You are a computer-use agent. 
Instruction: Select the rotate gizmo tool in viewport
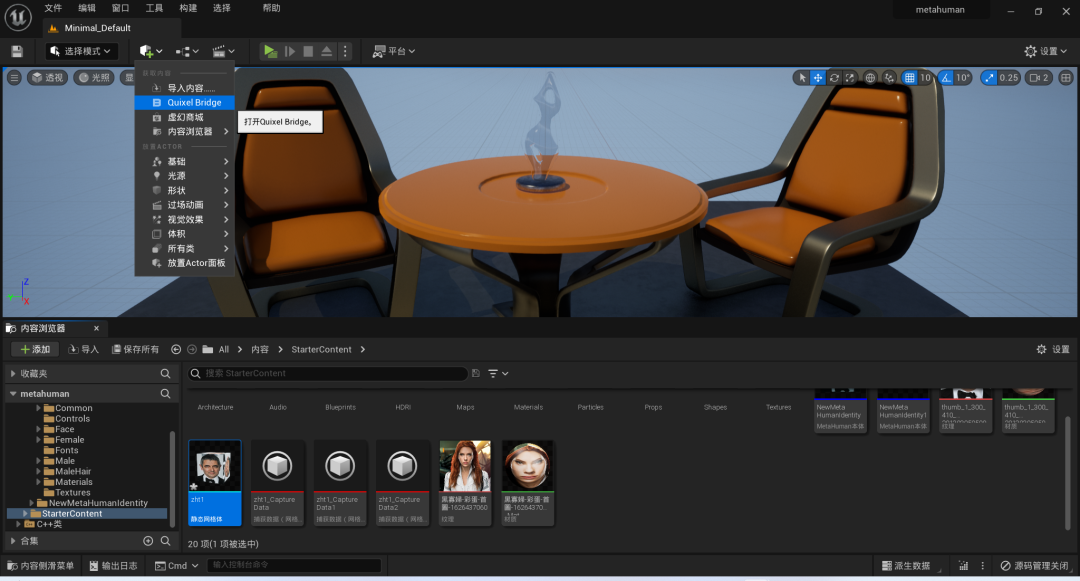tap(834, 78)
